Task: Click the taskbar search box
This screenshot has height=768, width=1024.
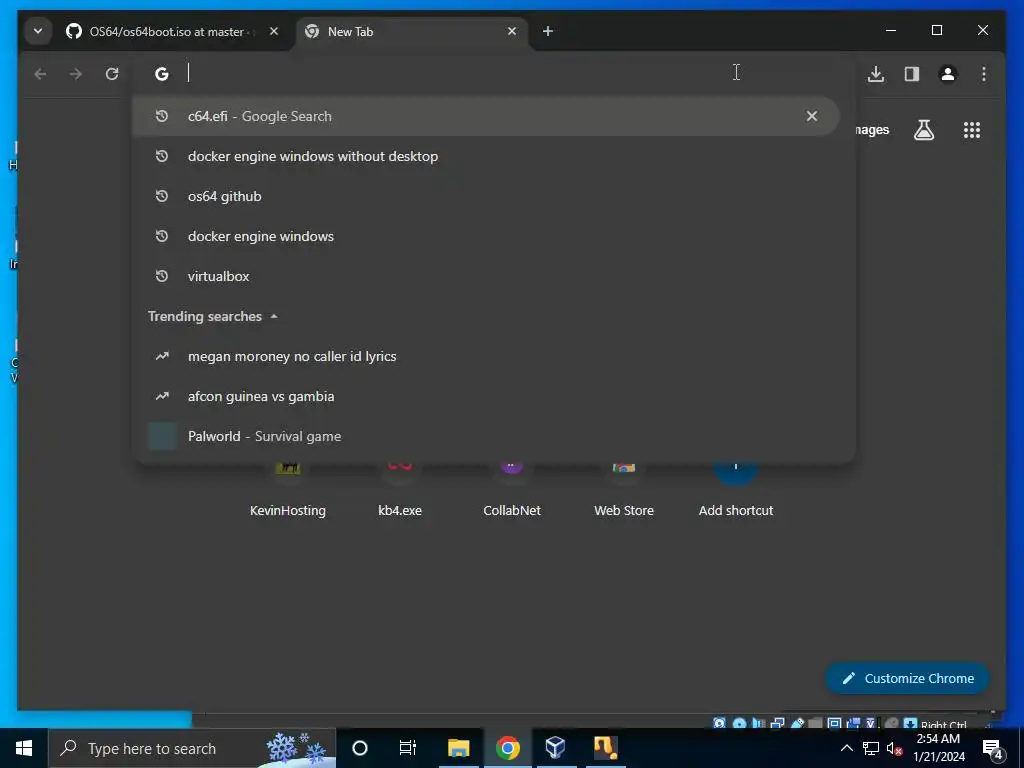Action: coord(192,748)
